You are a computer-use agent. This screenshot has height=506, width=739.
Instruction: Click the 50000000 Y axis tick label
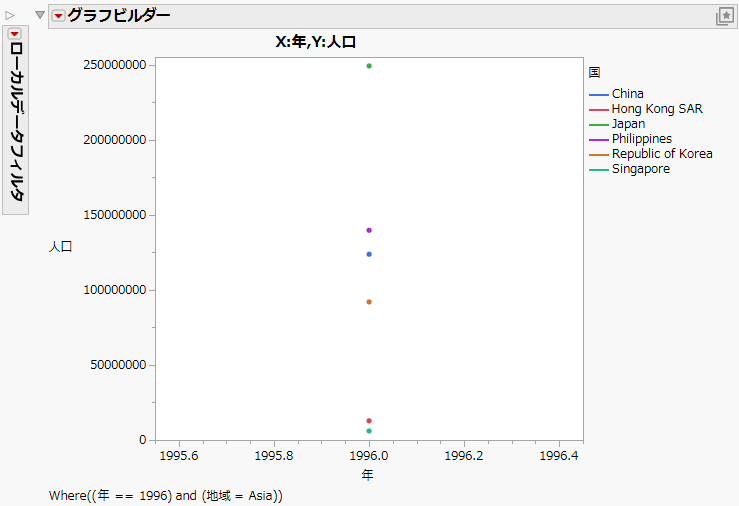118,365
